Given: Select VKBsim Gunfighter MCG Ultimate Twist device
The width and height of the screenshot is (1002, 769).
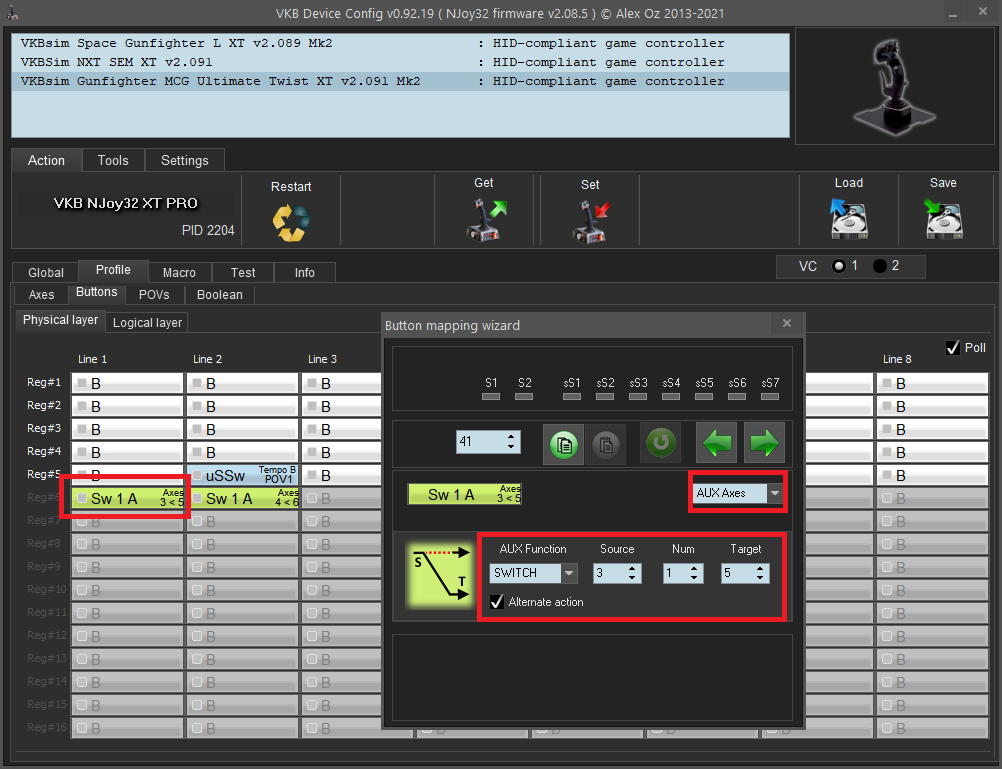Looking at the screenshot, I should point(400,82).
